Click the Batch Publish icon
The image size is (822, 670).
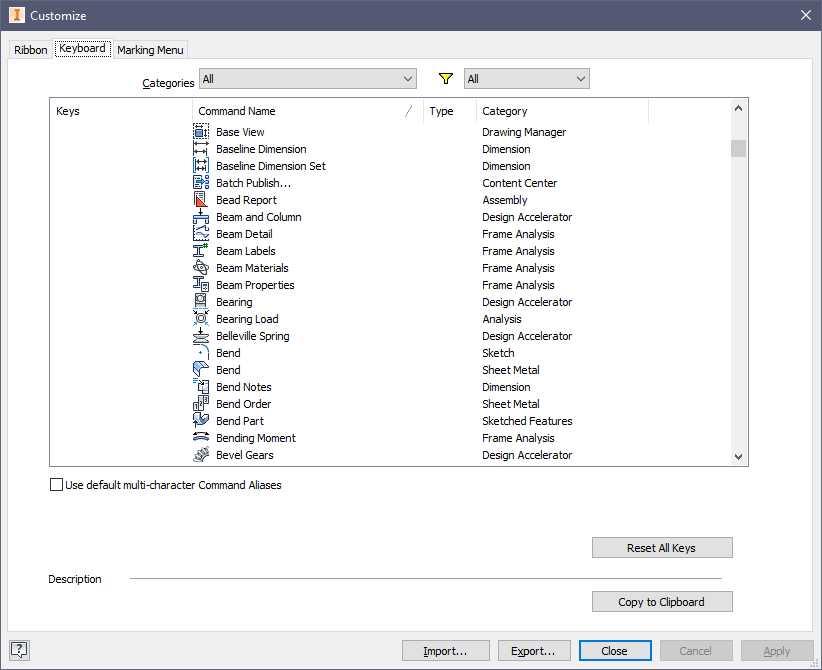(201, 183)
